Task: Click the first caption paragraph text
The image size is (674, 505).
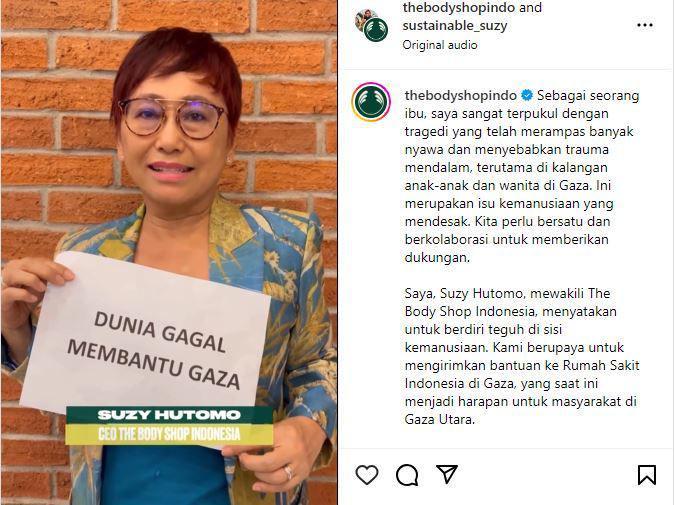Action: click(521, 176)
